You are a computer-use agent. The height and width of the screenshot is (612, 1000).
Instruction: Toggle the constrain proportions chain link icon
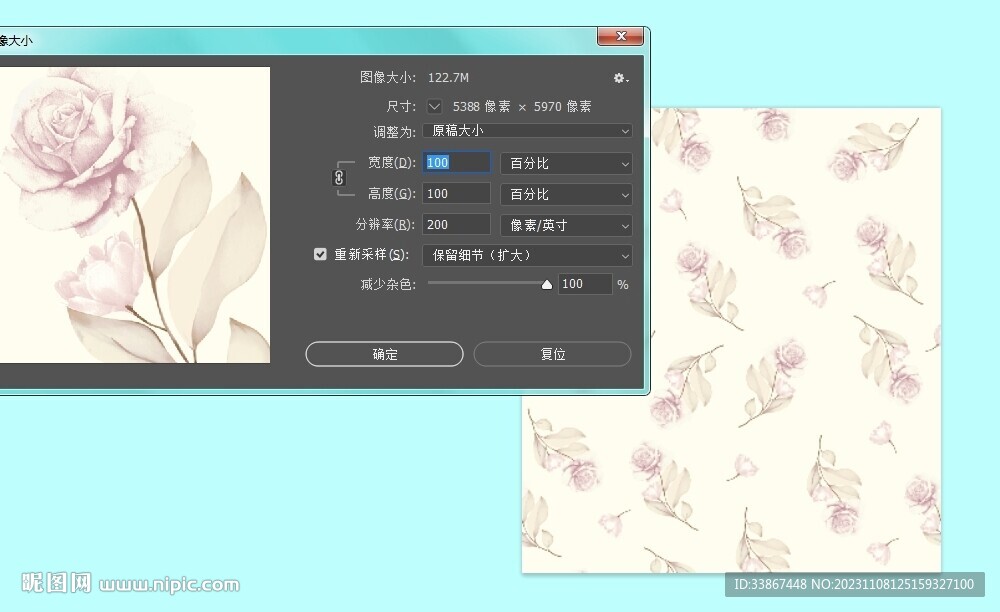point(339,178)
